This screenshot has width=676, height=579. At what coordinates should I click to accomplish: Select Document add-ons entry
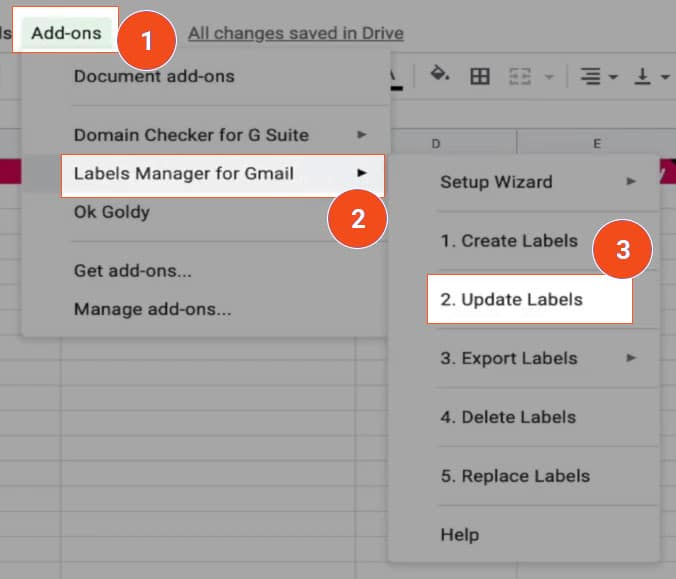(x=154, y=76)
